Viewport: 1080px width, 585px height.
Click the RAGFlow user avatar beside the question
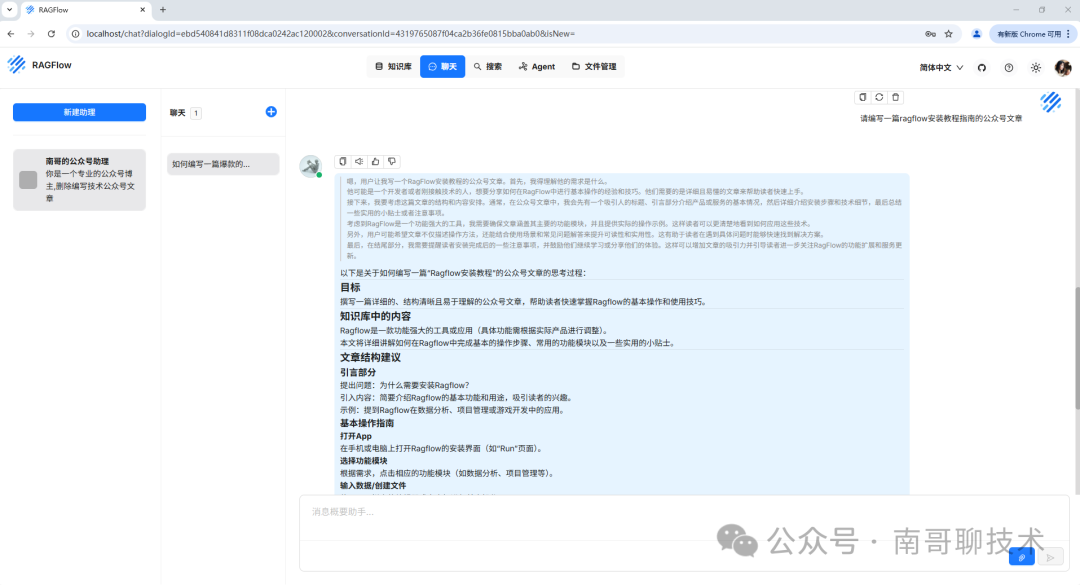(x=1051, y=102)
